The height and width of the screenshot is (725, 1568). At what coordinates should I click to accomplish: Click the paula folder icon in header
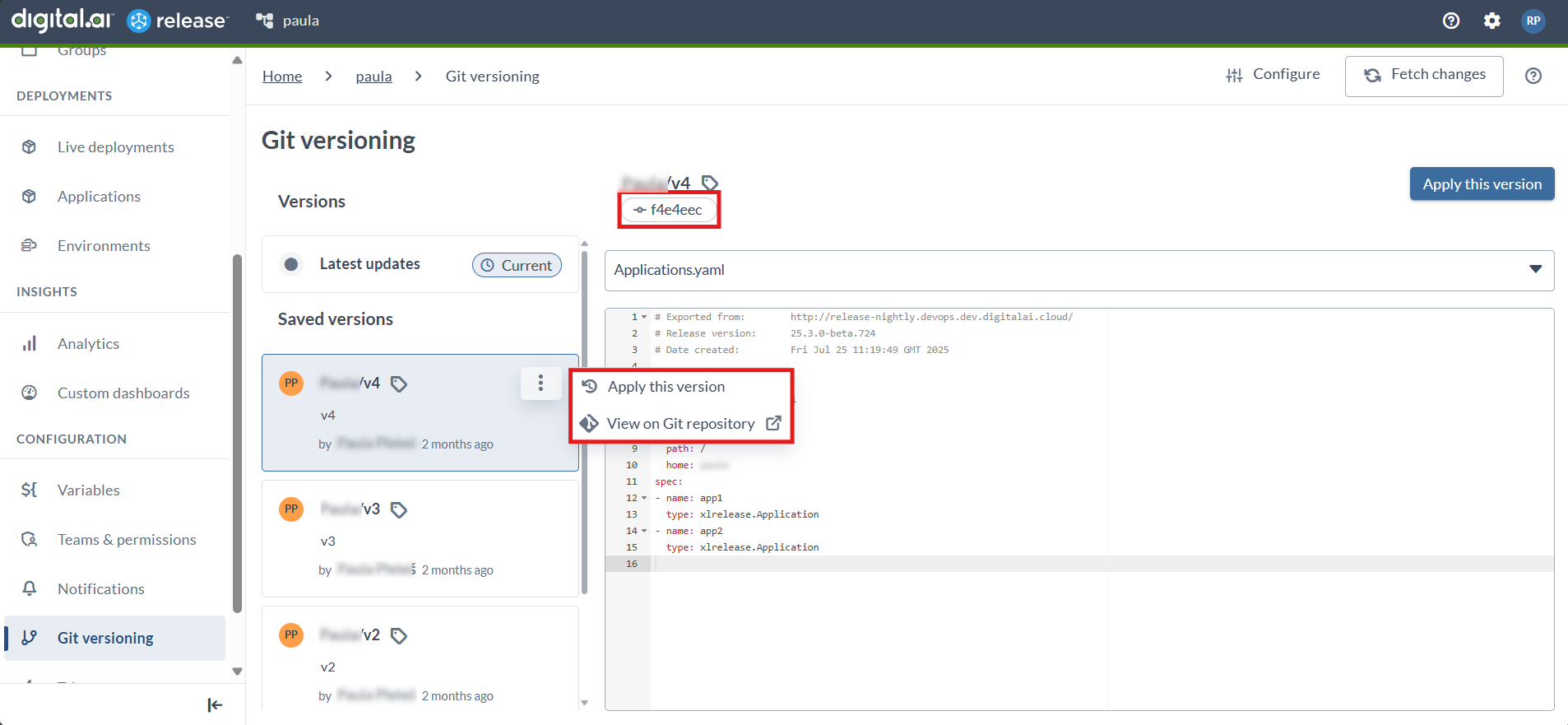click(264, 21)
